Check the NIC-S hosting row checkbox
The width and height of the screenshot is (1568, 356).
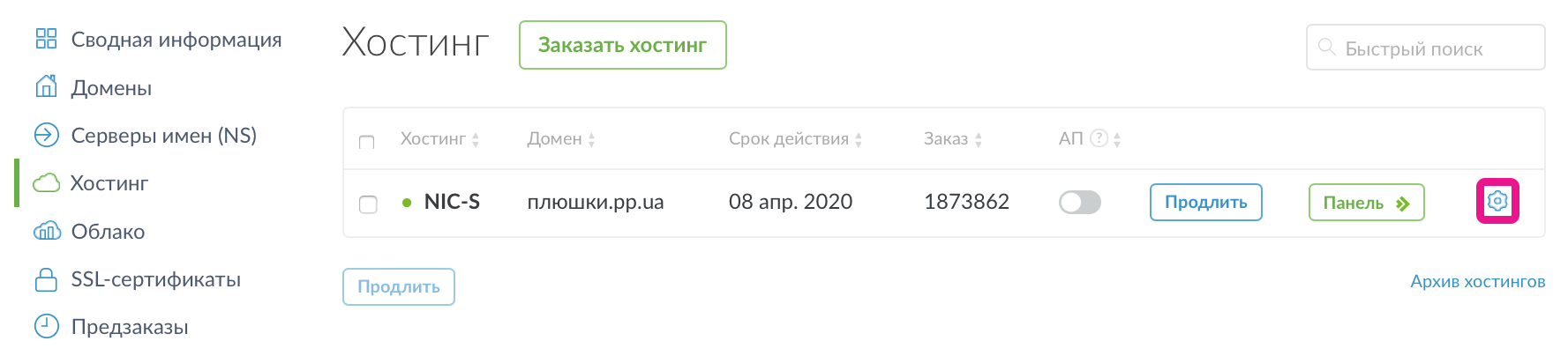click(x=368, y=204)
